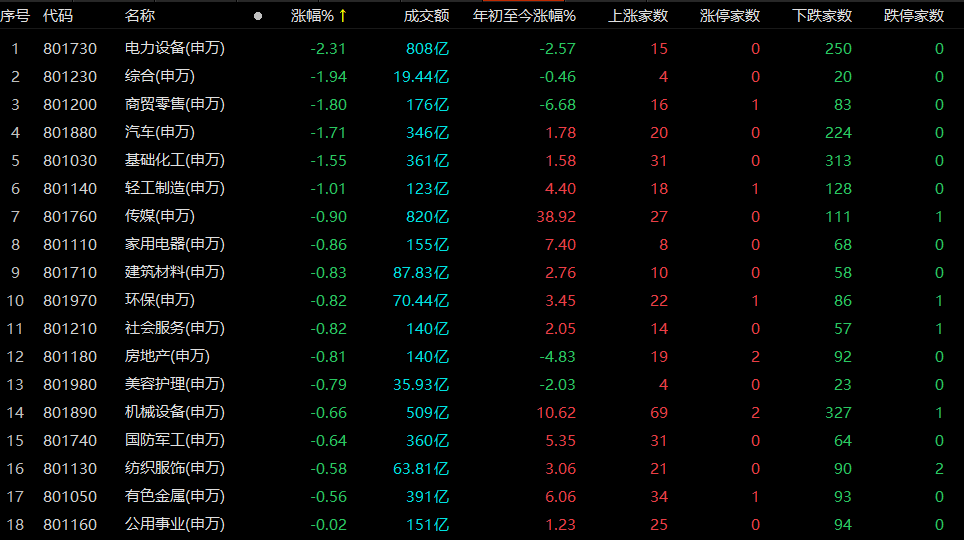Viewport: 964px width, 540px height.
Task: Sort by 下跌家数 column header
Action: pyautogui.click(x=822, y=16)
